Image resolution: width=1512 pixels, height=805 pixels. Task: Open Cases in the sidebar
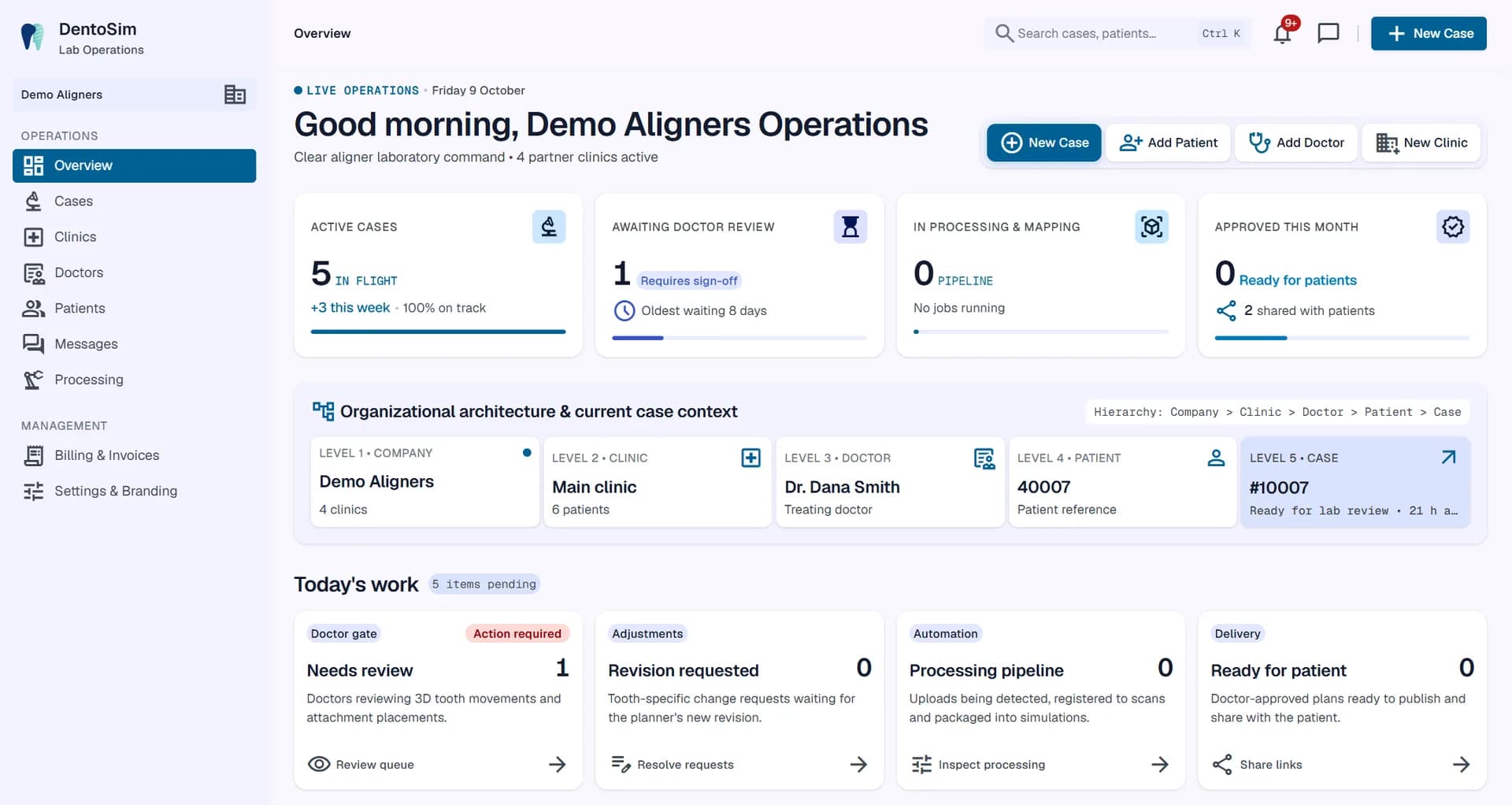pos(134,202)
